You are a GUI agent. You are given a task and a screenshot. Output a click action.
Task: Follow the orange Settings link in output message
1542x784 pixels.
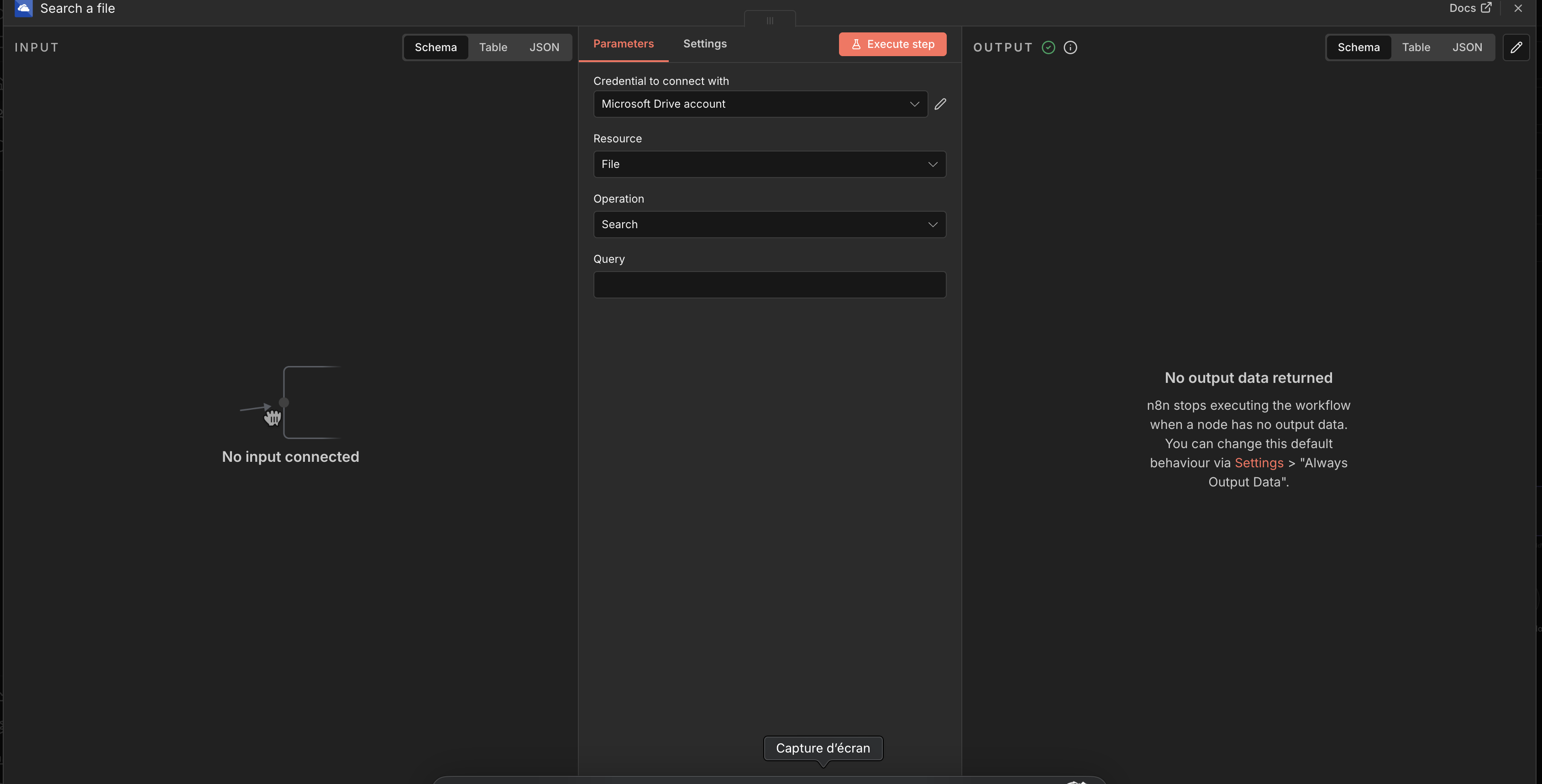pos(1259,463)
